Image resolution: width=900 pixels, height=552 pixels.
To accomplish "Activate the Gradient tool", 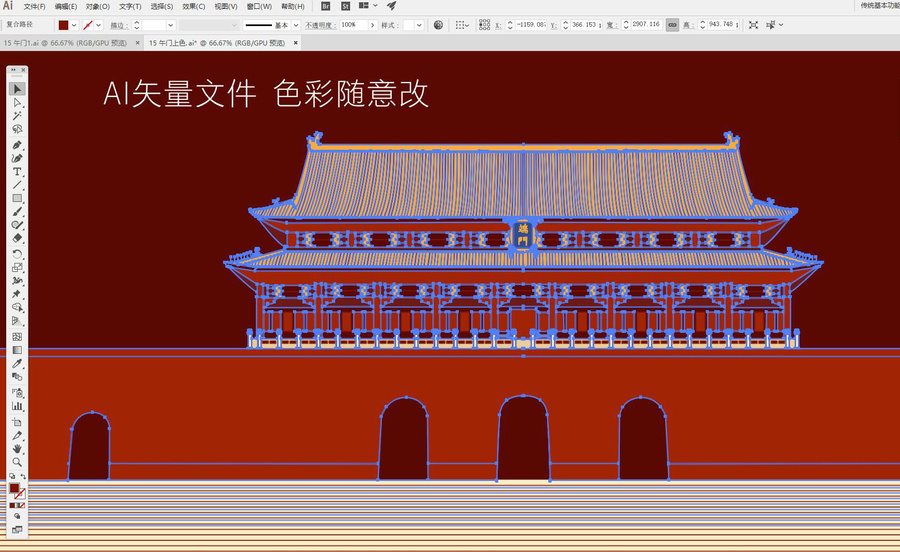I will [x=17, y=349].
